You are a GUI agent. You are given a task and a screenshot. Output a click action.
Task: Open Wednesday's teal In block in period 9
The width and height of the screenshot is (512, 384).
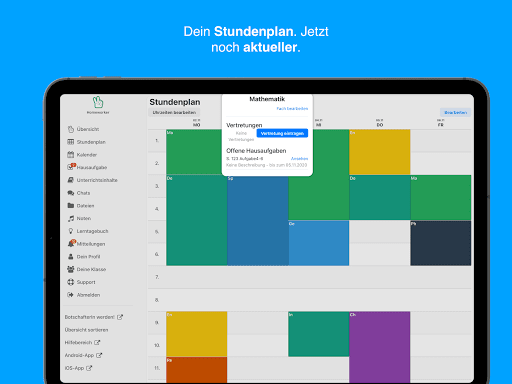tap(319, 334)
